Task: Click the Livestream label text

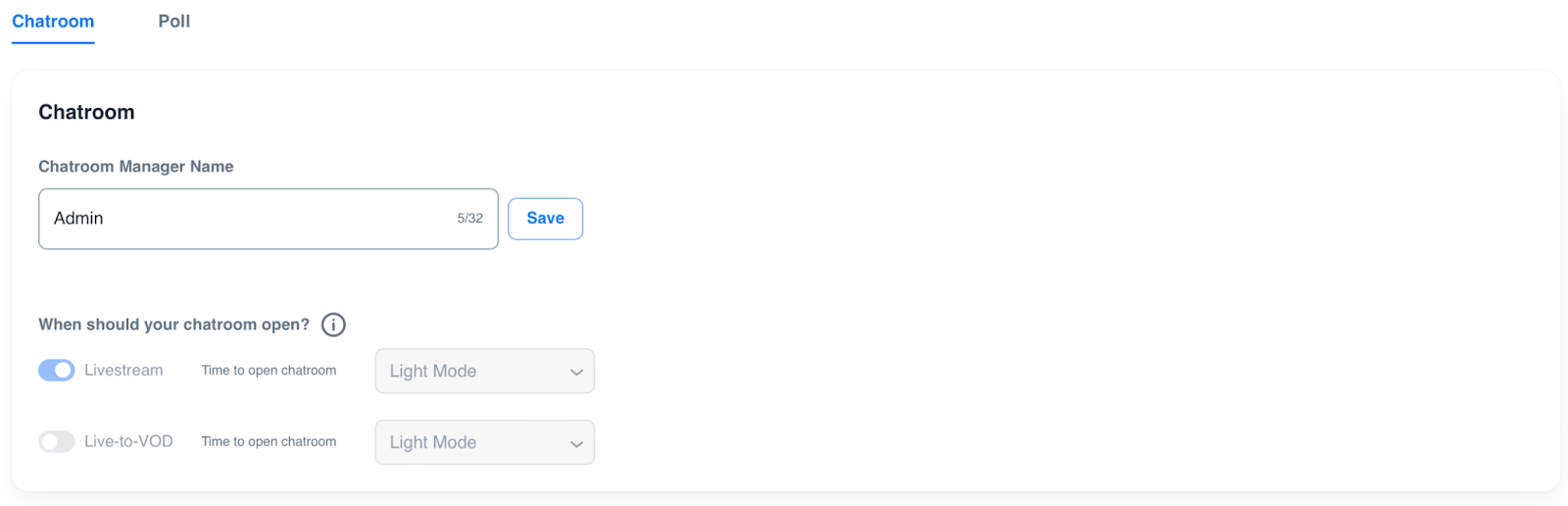Action: pos(123,371)
